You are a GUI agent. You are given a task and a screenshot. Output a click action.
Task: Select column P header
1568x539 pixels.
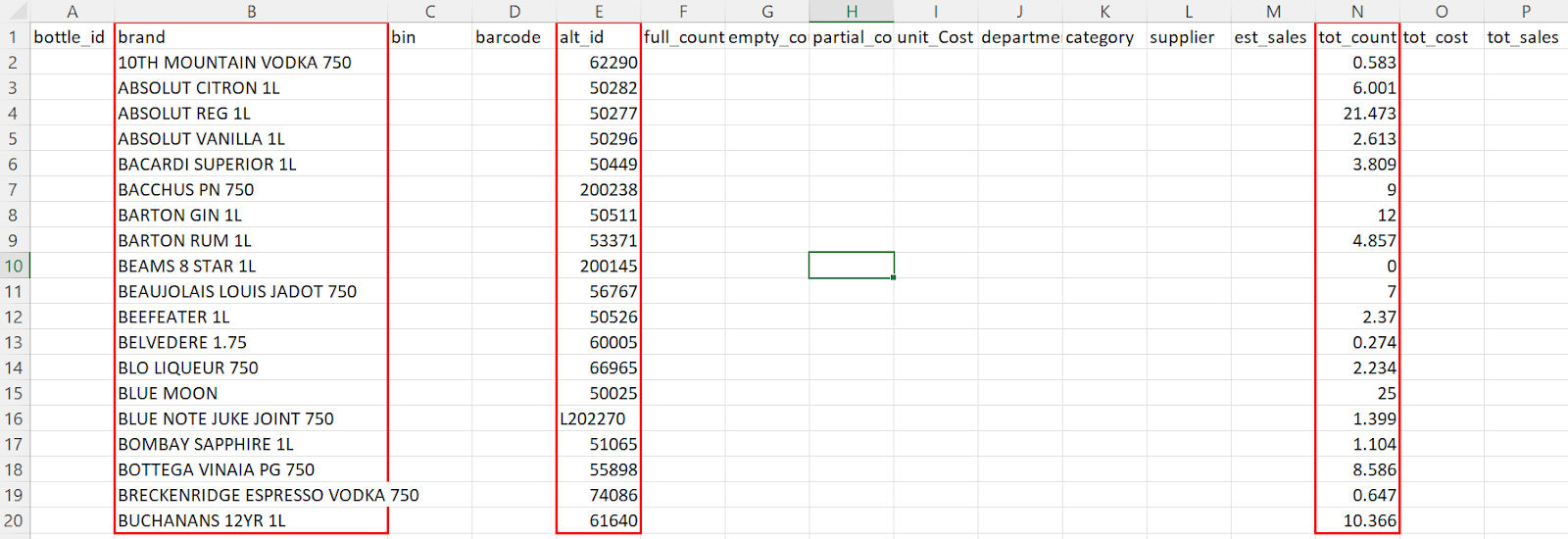[1526, 12]
